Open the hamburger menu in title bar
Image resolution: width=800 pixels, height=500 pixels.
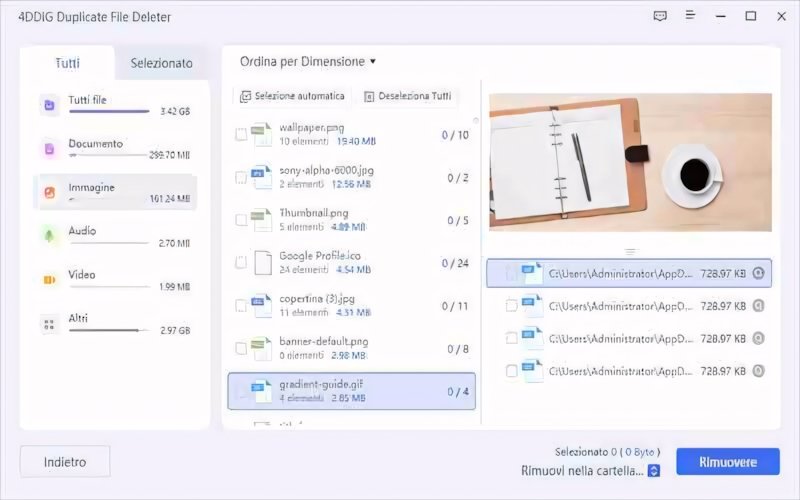[690, 15]
